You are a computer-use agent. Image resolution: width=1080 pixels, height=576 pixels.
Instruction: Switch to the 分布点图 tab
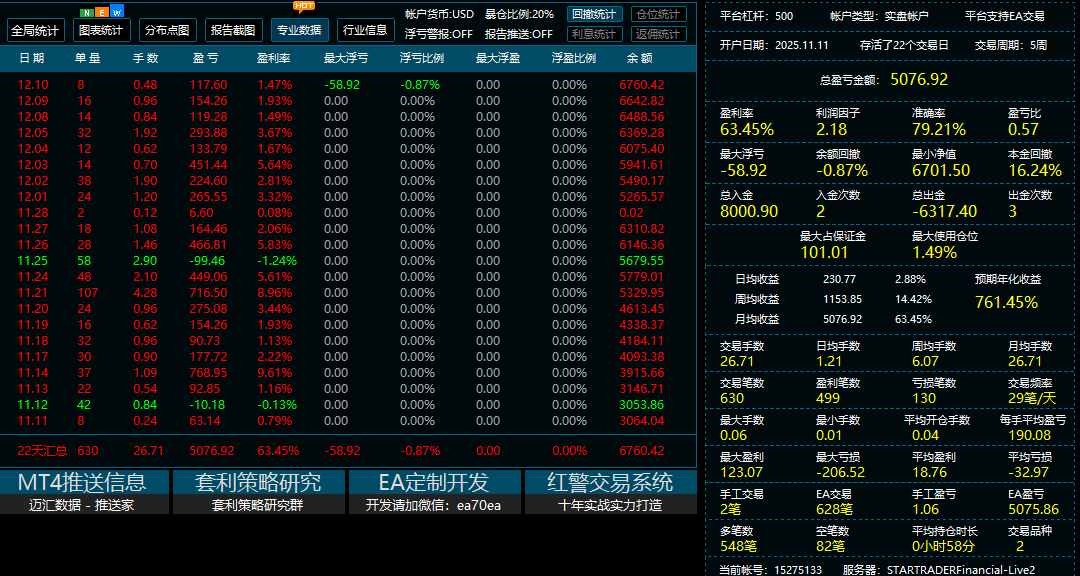168,30
